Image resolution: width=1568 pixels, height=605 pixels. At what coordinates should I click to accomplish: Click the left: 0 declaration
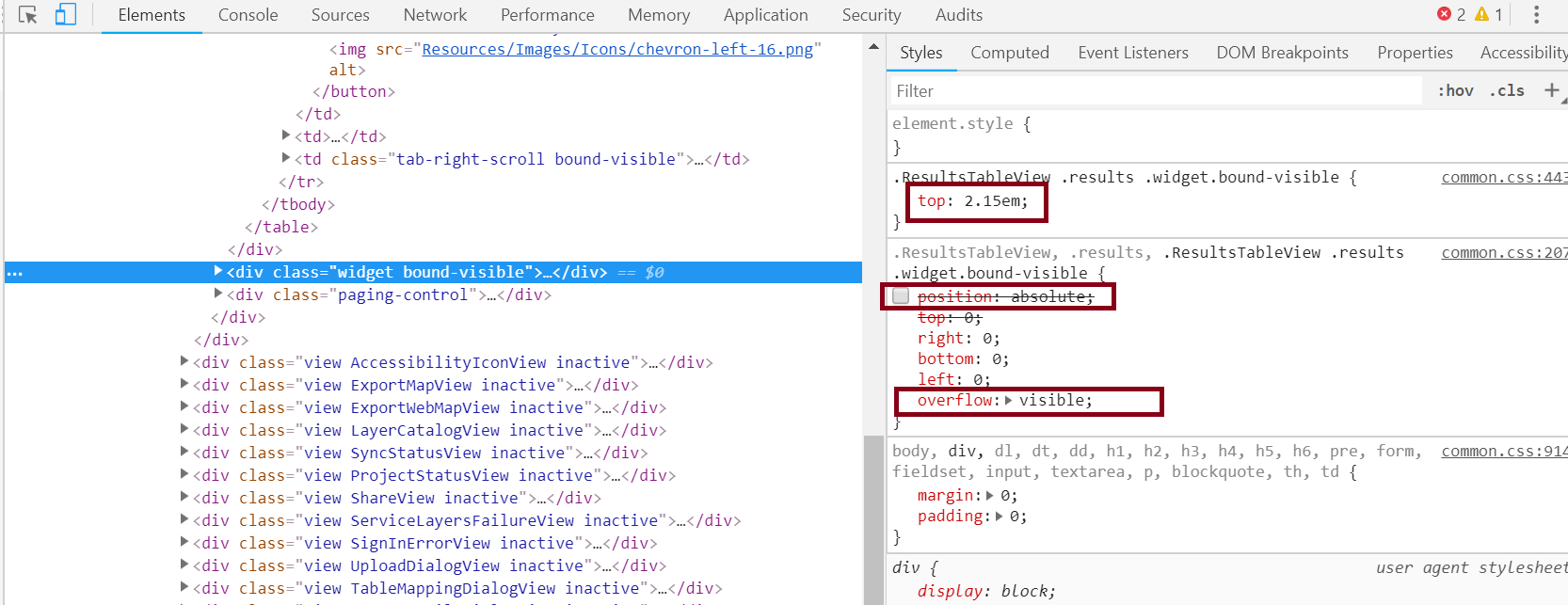pyautogui.click(x=954, y=380)
